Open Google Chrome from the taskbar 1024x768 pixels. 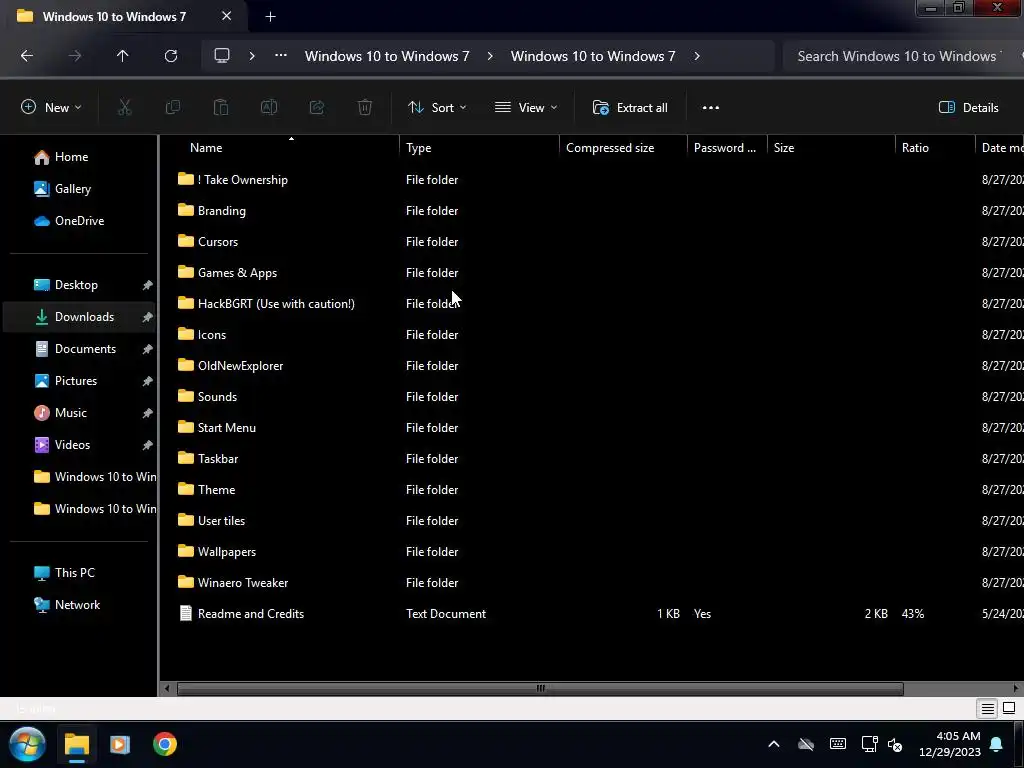pyautogui.click(x=165, y=744)
